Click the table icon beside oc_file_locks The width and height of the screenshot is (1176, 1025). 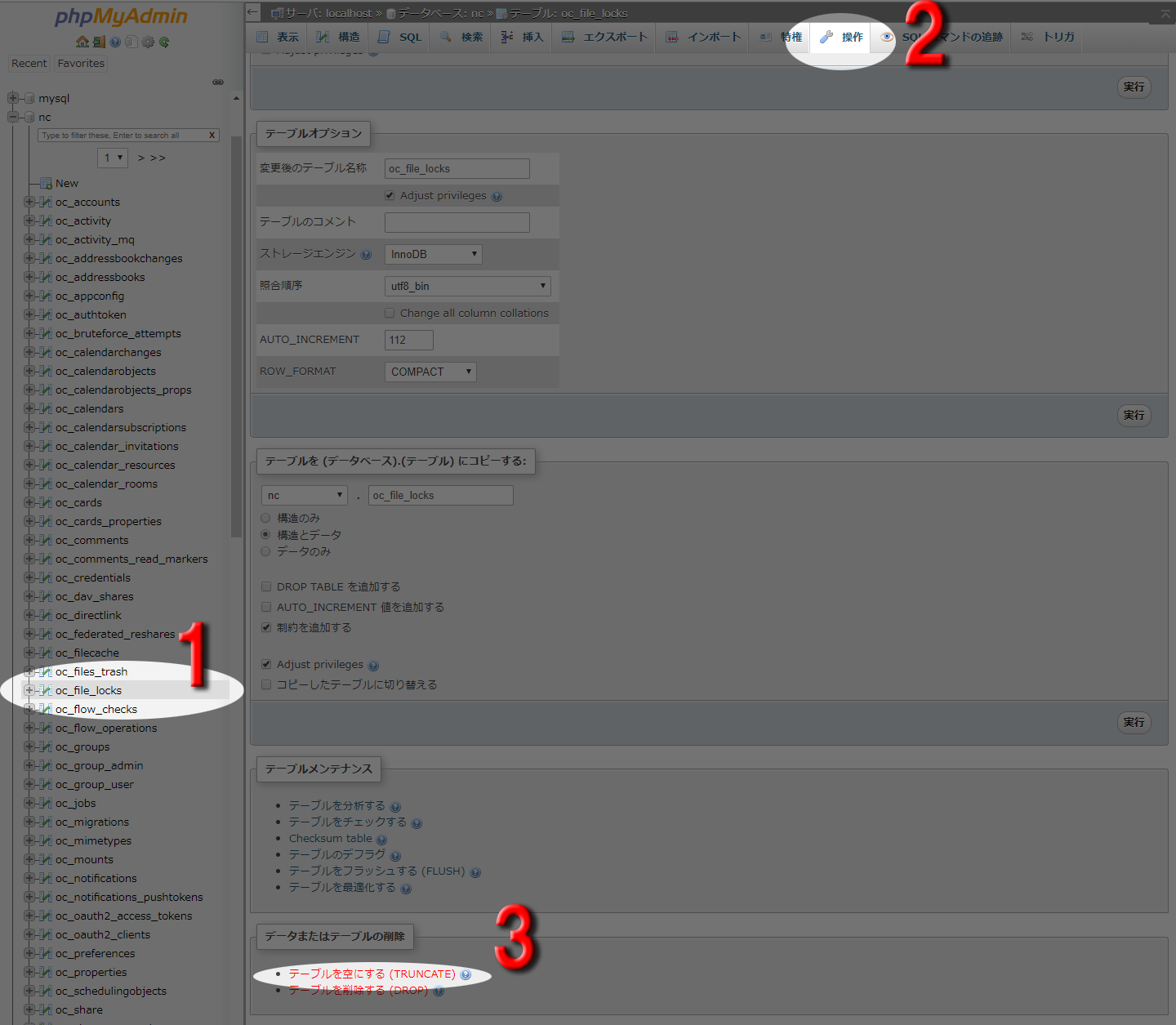(x=47, y=690)
